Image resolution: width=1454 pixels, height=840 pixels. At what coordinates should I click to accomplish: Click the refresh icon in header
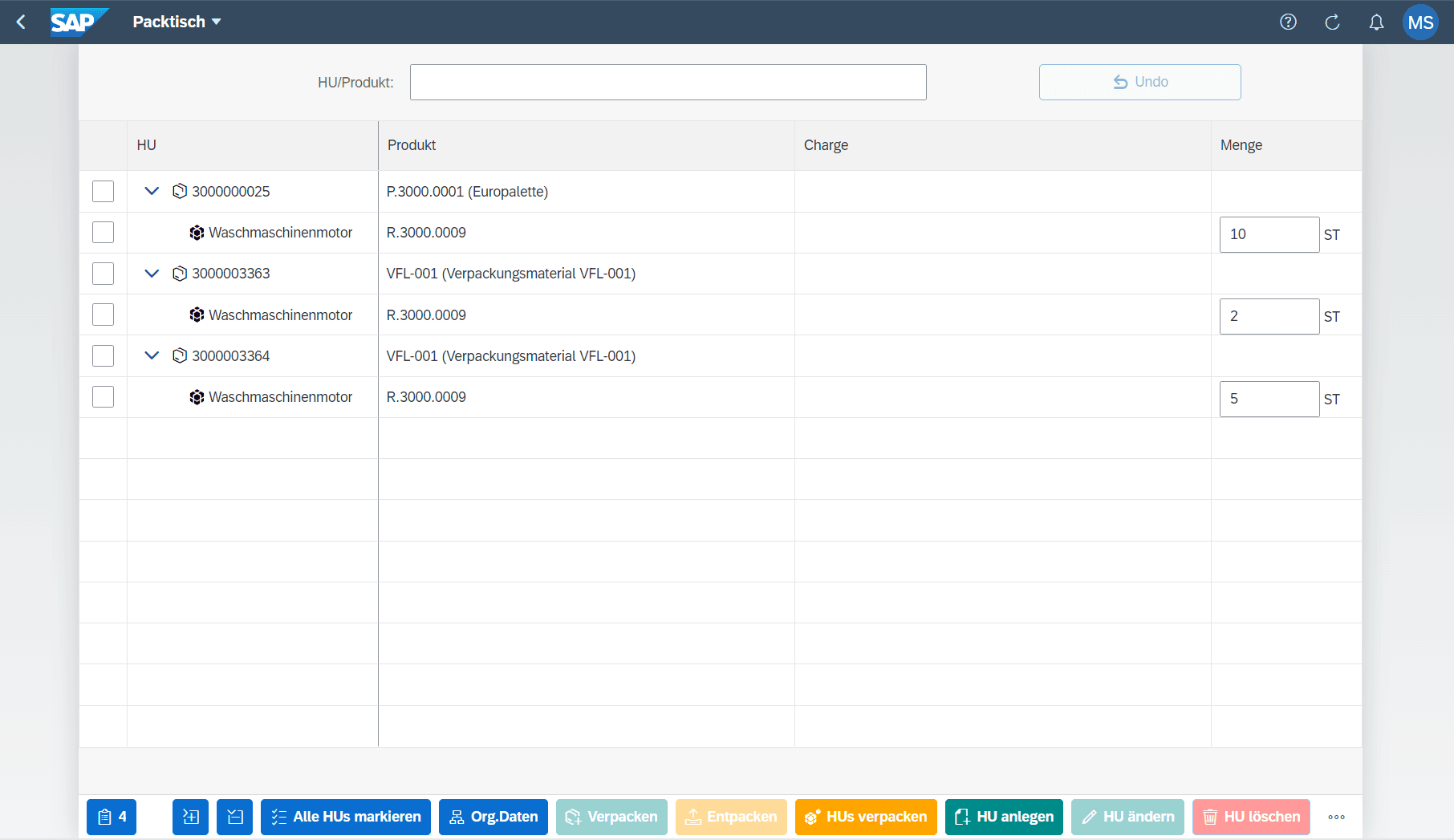click(1332, 22)
